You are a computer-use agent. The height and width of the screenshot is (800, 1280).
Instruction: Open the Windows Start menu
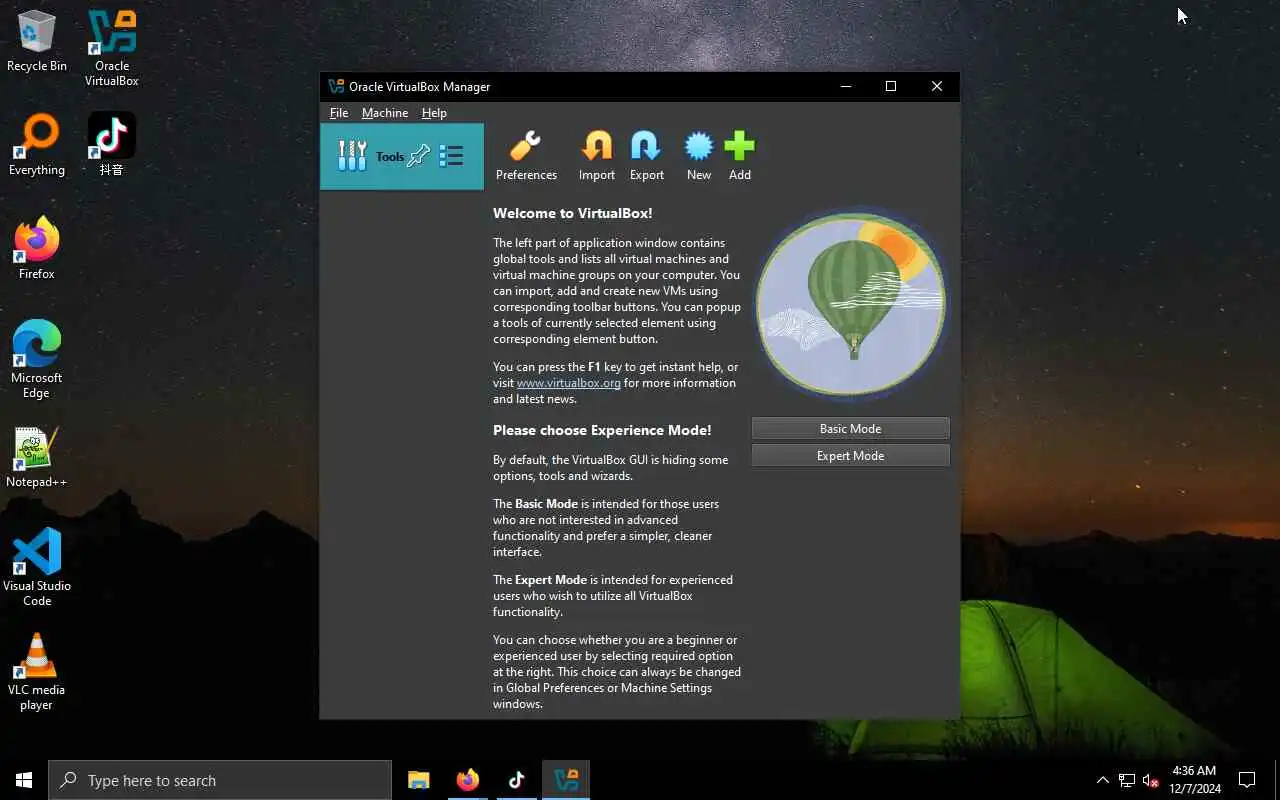pyautogui.click(x=24, y=780)
